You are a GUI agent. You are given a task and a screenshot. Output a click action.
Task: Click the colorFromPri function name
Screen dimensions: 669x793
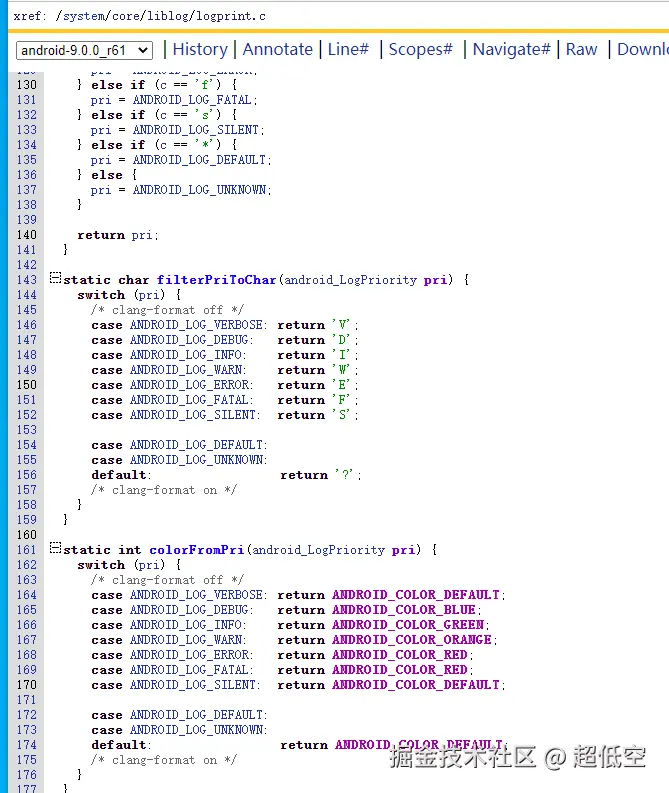click(197, 550)
